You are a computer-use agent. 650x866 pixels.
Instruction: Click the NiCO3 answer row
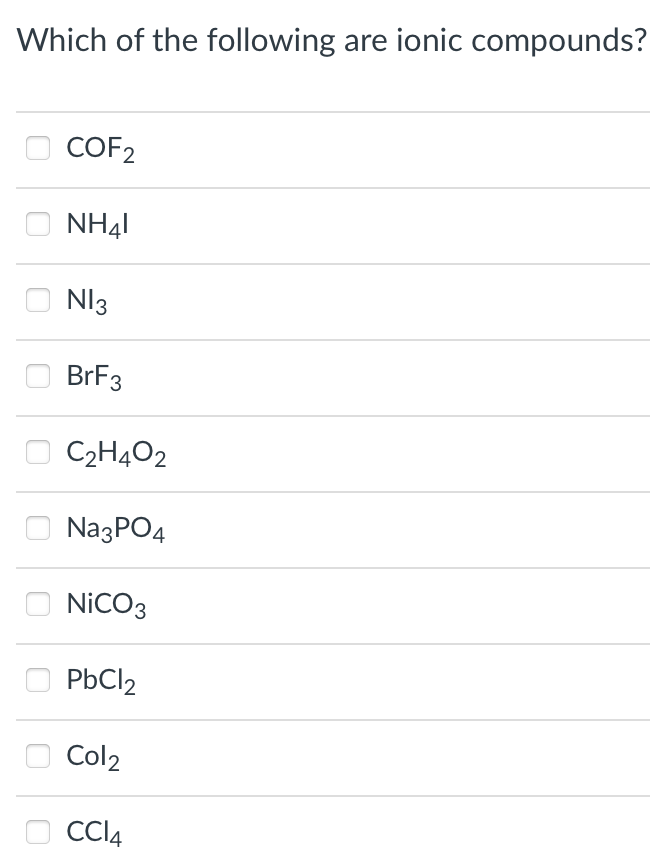[x=106, y=604]
